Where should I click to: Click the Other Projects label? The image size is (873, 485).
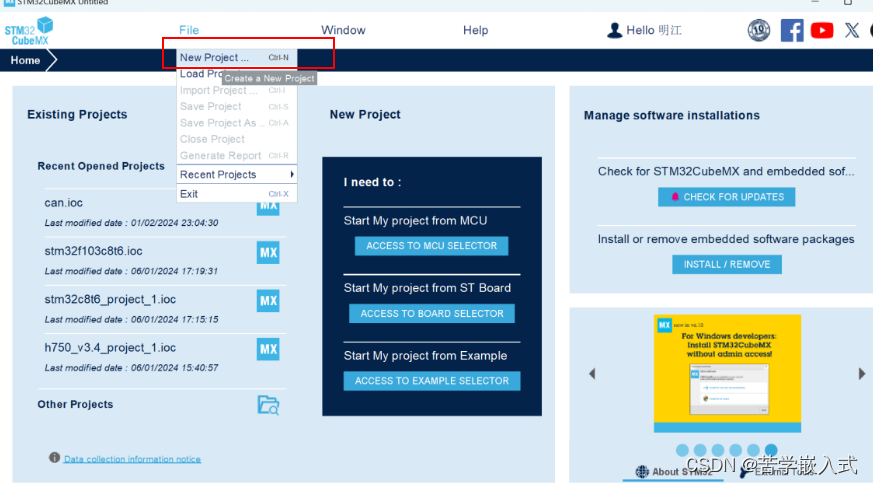tap(75, 404)
